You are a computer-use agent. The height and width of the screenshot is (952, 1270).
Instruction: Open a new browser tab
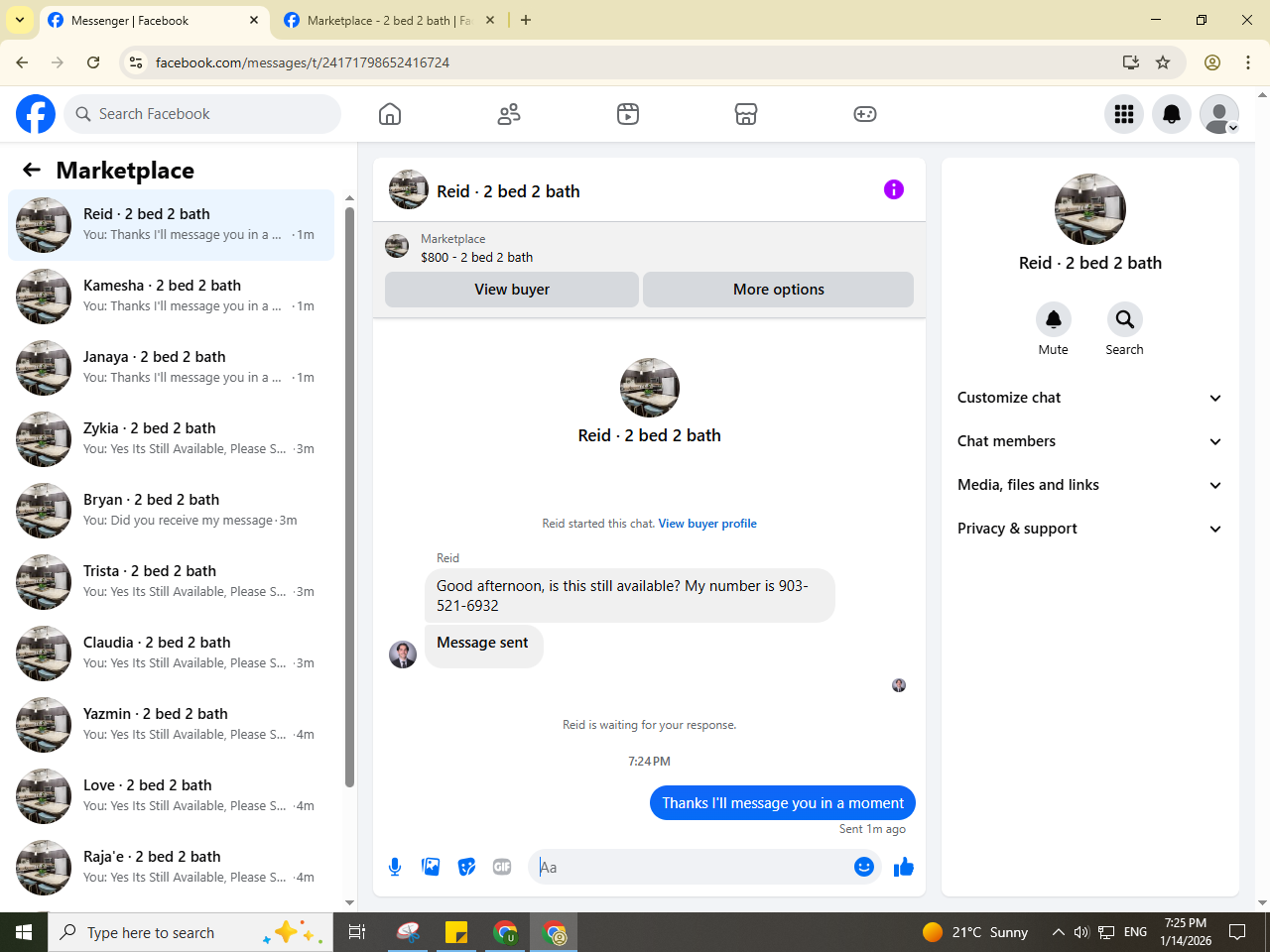tap(526, 20)
